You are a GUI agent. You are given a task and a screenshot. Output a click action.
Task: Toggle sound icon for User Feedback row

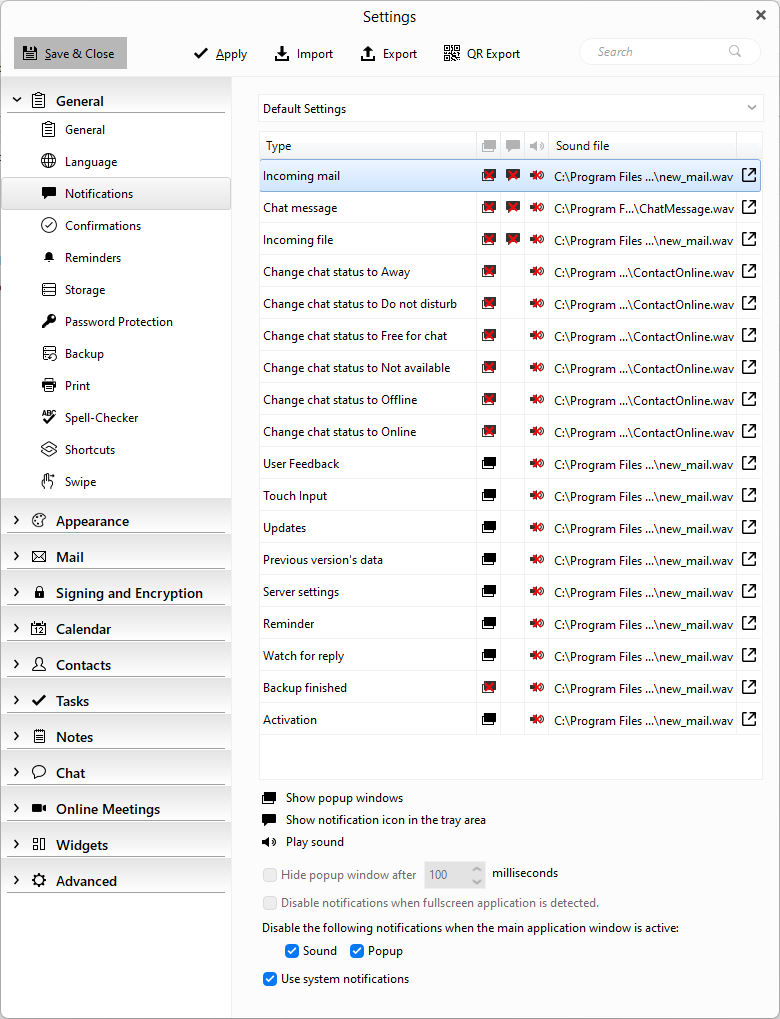537,464
